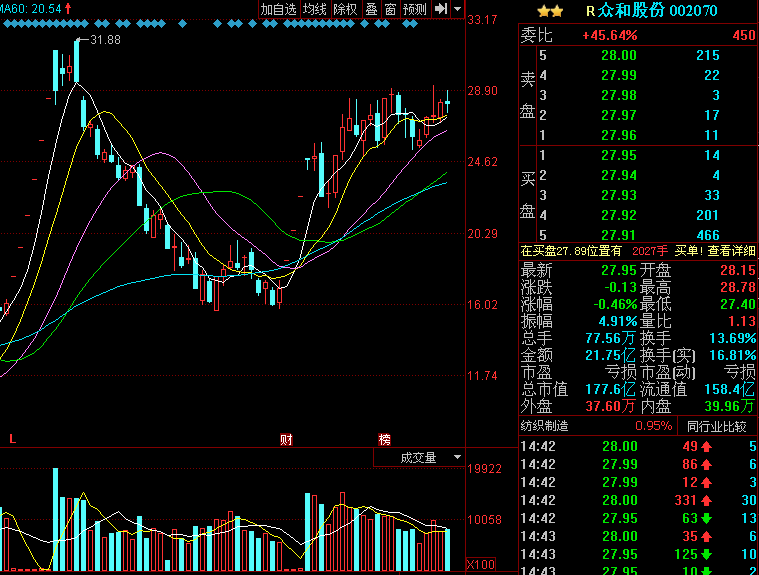Image resolution: width=759 pixels, height=575 pixels.
Task: Select buy level 1 price 27.95
Action: click(x=619, y=155)
